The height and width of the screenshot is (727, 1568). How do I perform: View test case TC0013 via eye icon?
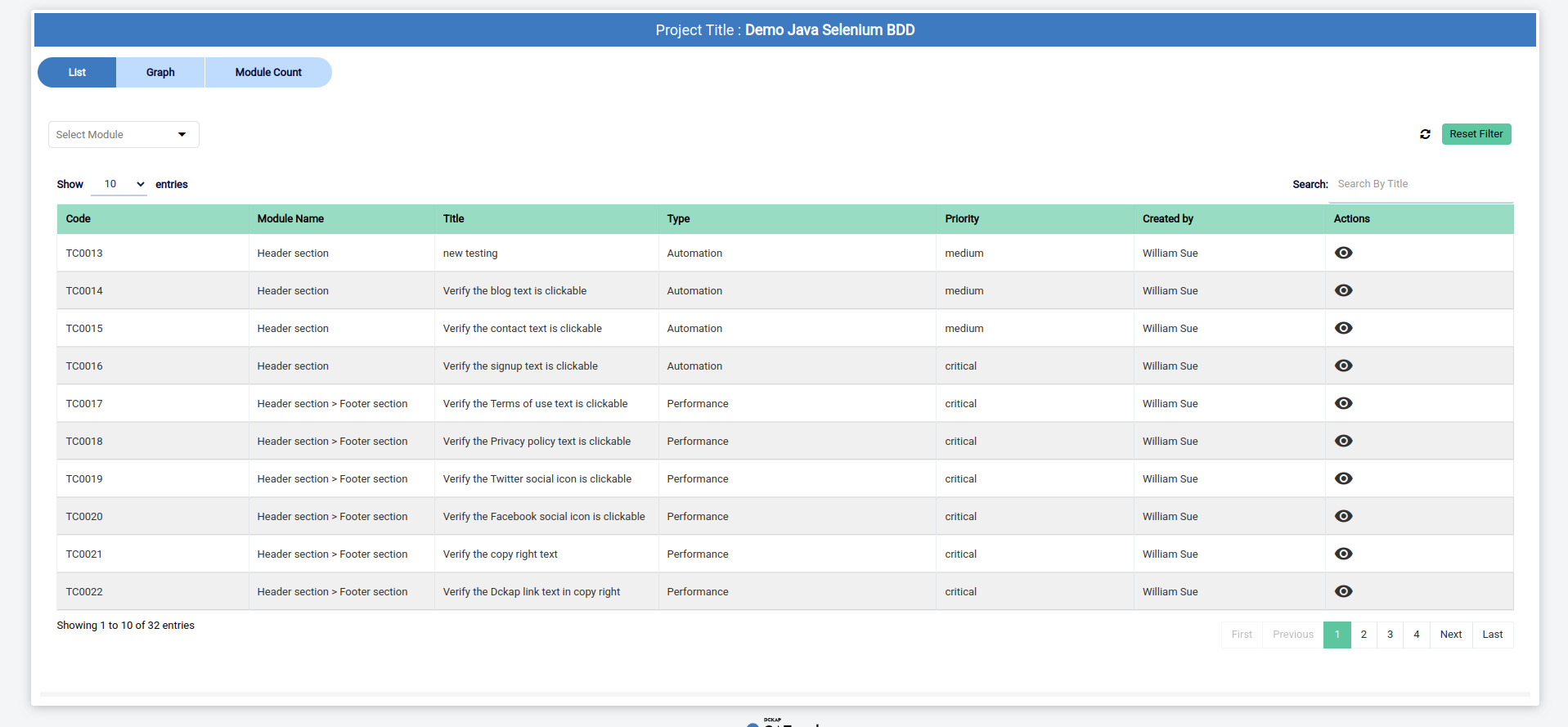[1343, 253]
